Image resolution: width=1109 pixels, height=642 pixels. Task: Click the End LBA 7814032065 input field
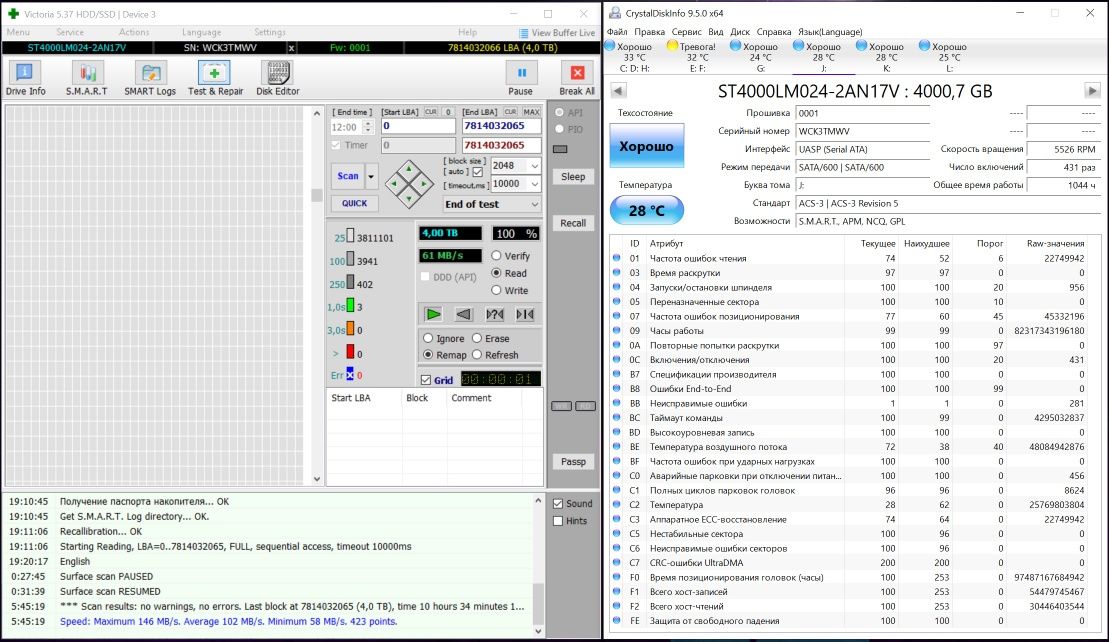pos(501,126)
